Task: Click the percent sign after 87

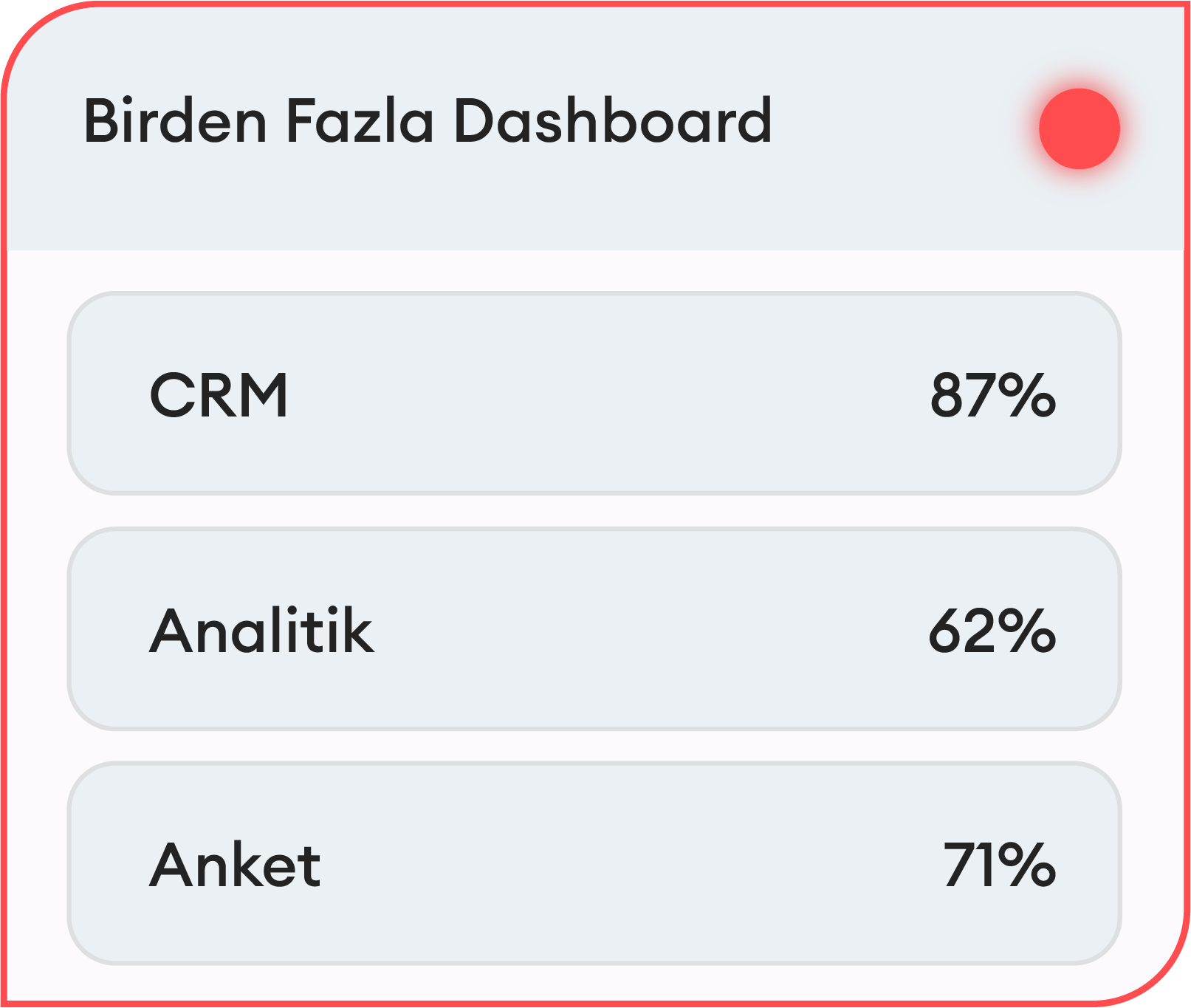Action: pos(1028,395)
